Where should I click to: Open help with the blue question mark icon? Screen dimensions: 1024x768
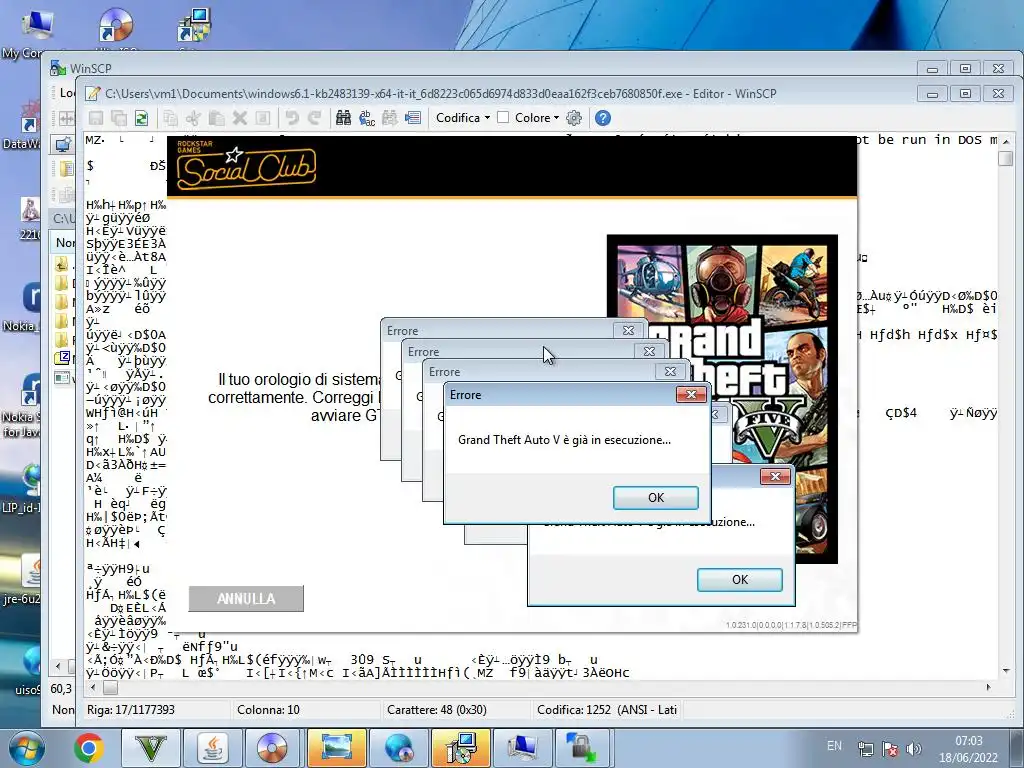pyautogui.click(x=603, y=118)
